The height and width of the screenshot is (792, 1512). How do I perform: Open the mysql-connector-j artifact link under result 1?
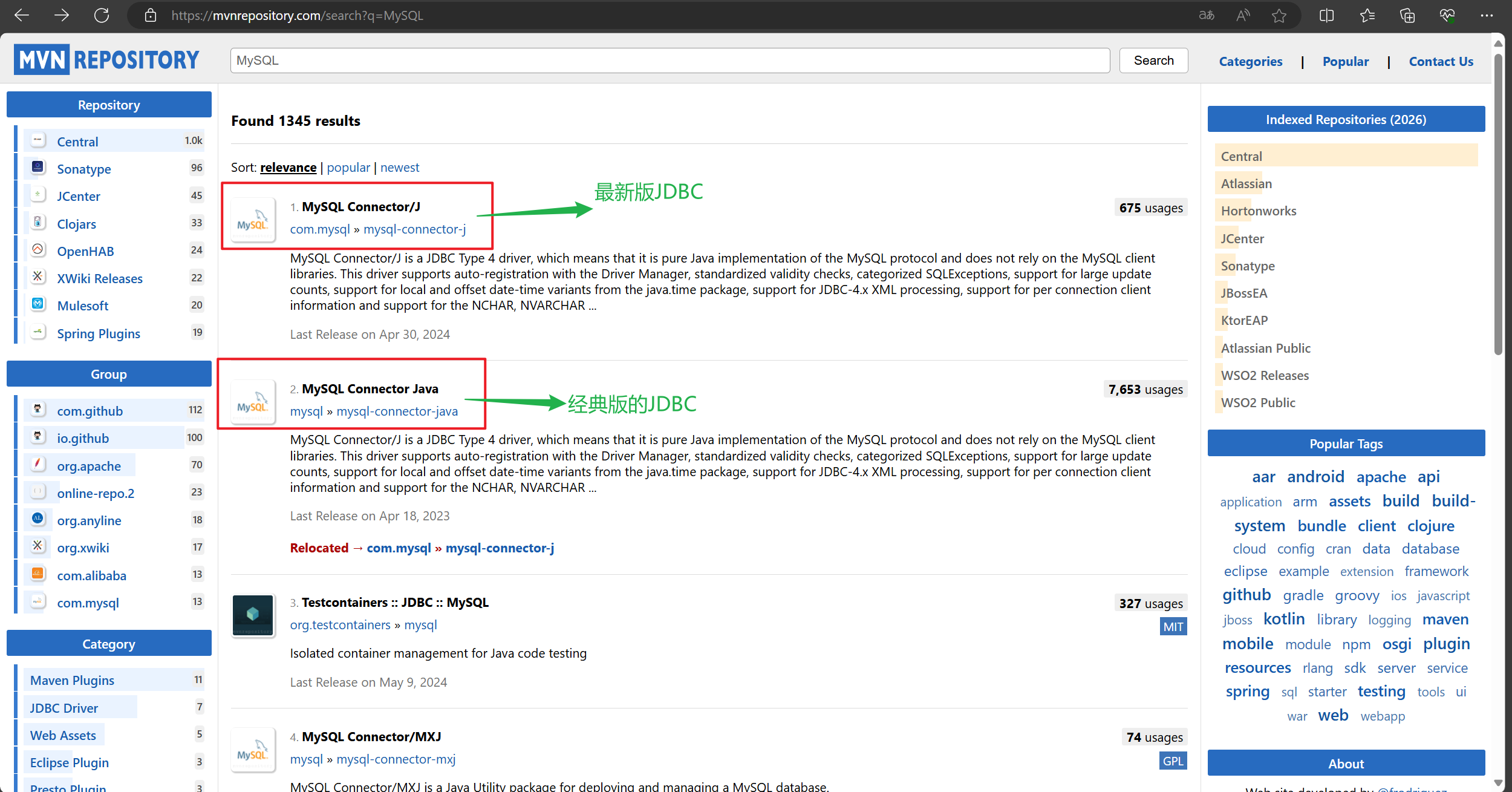point(414,229)
